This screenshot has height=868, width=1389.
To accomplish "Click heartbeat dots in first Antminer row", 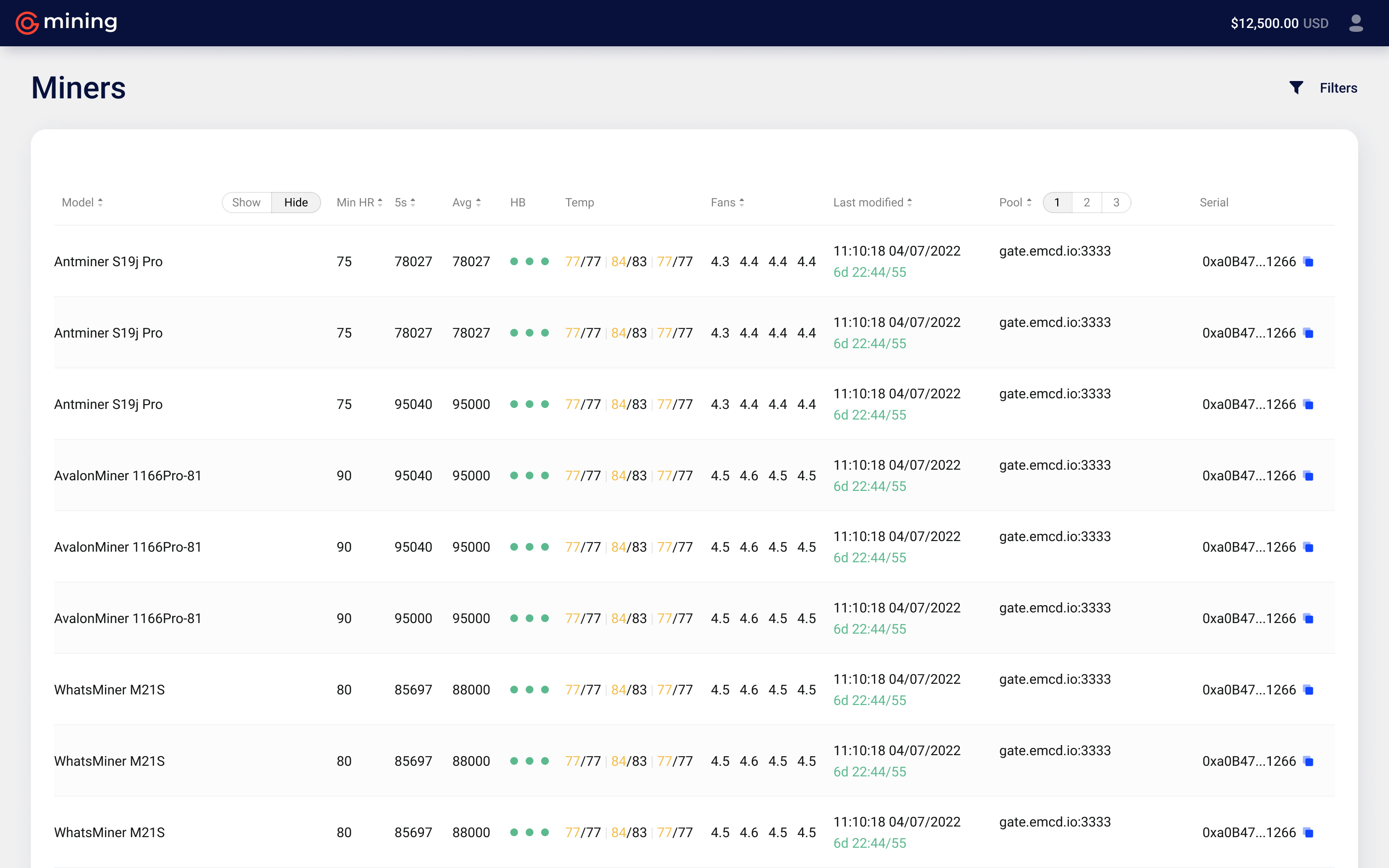I will point(529,262).
